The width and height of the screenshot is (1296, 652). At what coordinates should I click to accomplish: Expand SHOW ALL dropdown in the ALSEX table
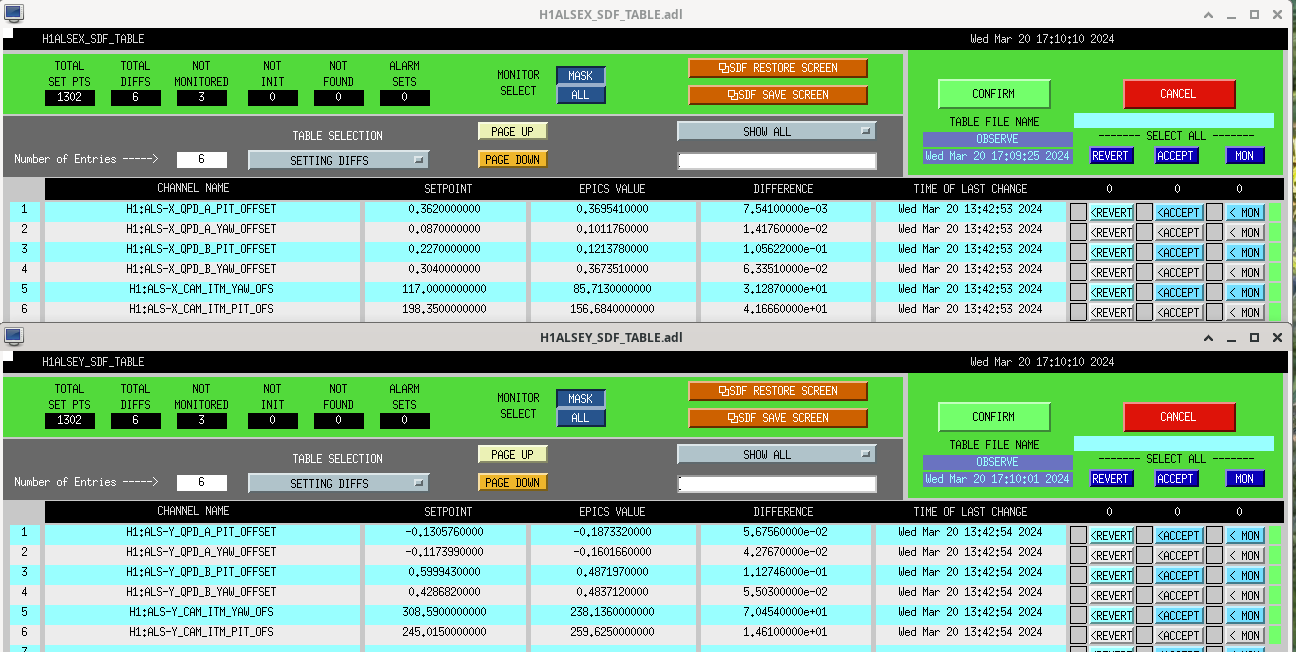pos(776,131)
